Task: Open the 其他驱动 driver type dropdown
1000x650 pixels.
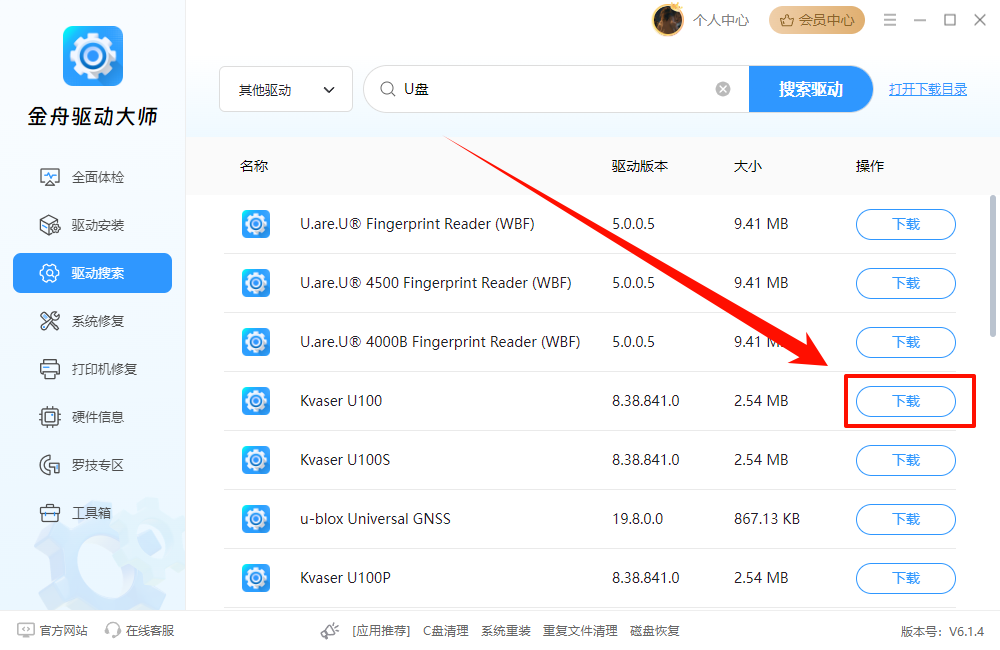Action: 286,89
